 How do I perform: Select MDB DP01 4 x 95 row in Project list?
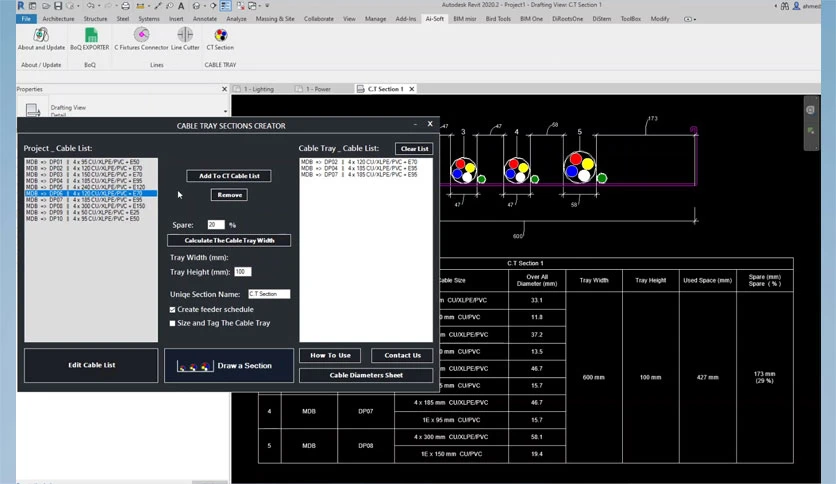(91, 162)
